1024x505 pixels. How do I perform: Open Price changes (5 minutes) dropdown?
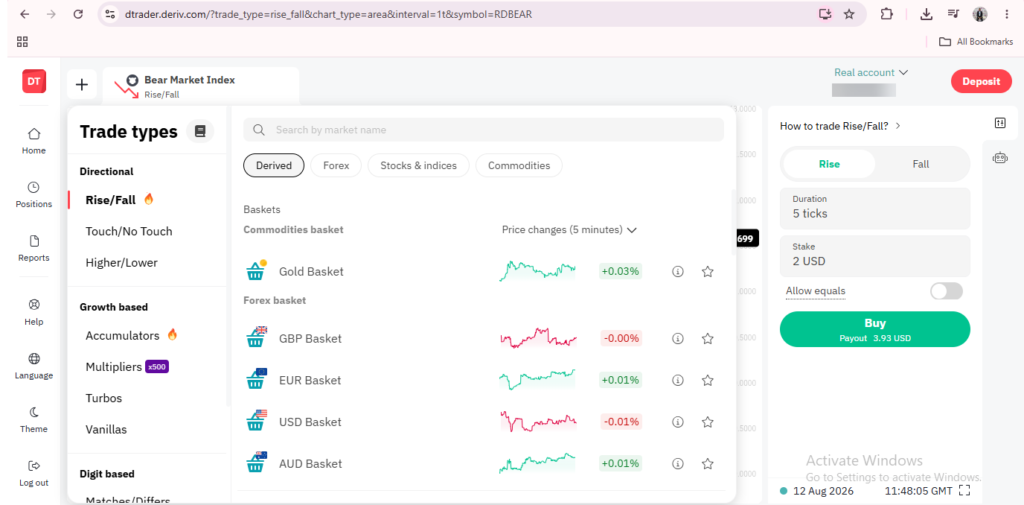click(569, 230)
